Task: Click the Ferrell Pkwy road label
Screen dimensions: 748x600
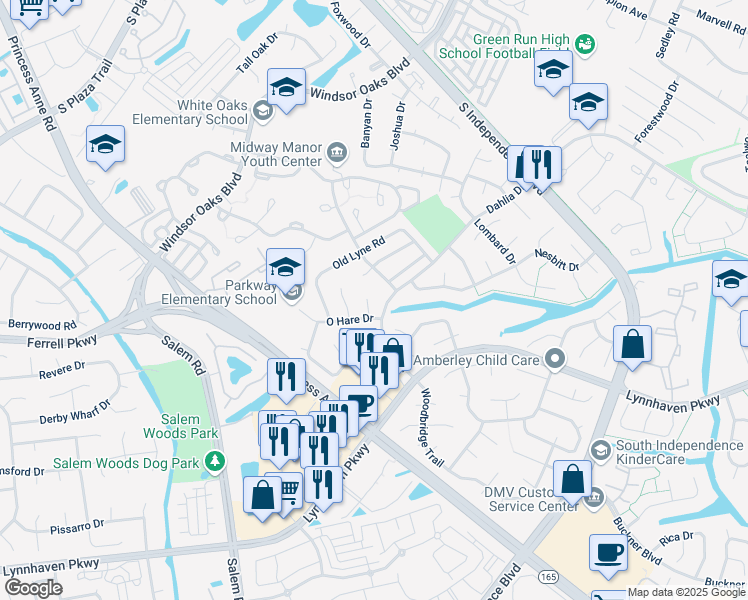Action: (62, 341)
